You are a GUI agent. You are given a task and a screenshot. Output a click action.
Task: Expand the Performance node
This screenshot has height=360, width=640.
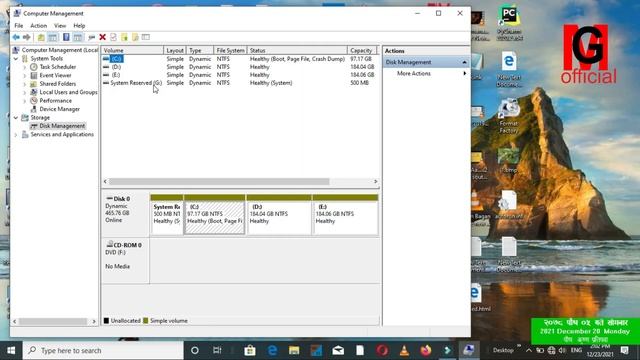pyautogui.click(x=24, y=101)
